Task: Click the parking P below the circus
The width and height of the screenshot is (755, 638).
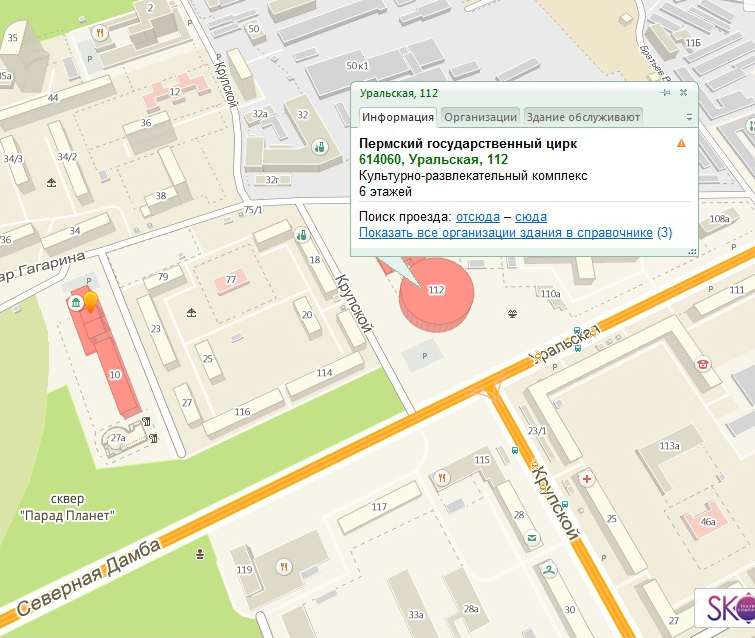Action: point(424,356)
